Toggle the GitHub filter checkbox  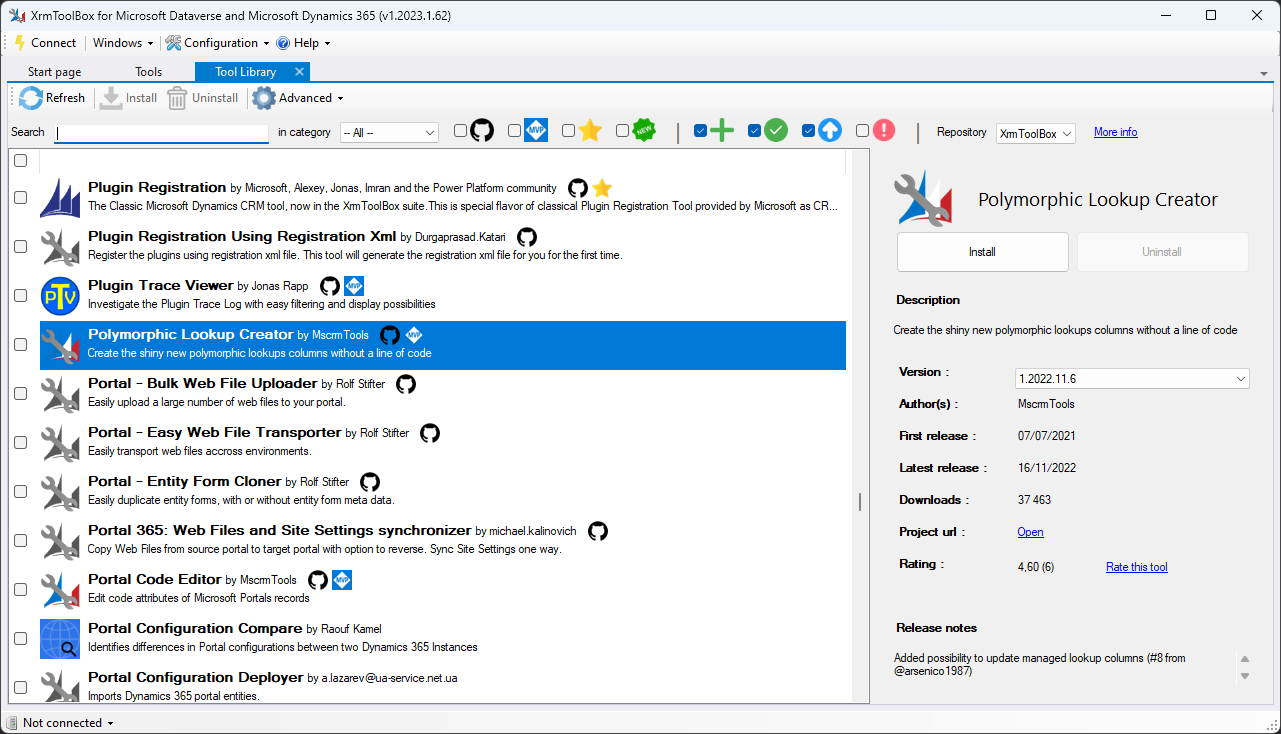point(460,131)
